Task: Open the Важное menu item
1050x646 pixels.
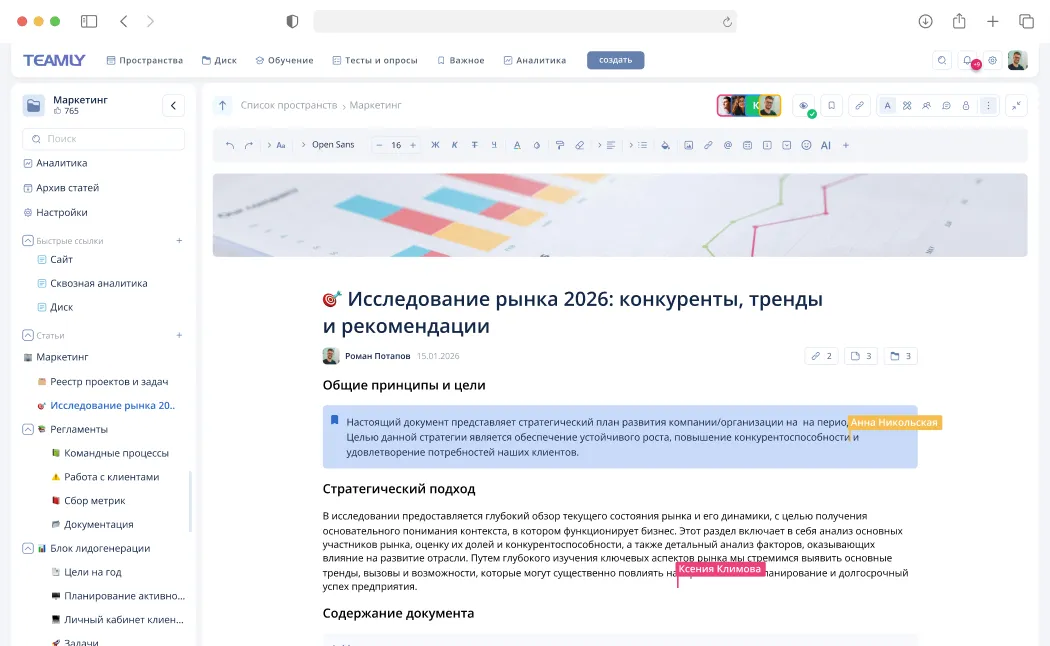Action: (x=461, y=60)
